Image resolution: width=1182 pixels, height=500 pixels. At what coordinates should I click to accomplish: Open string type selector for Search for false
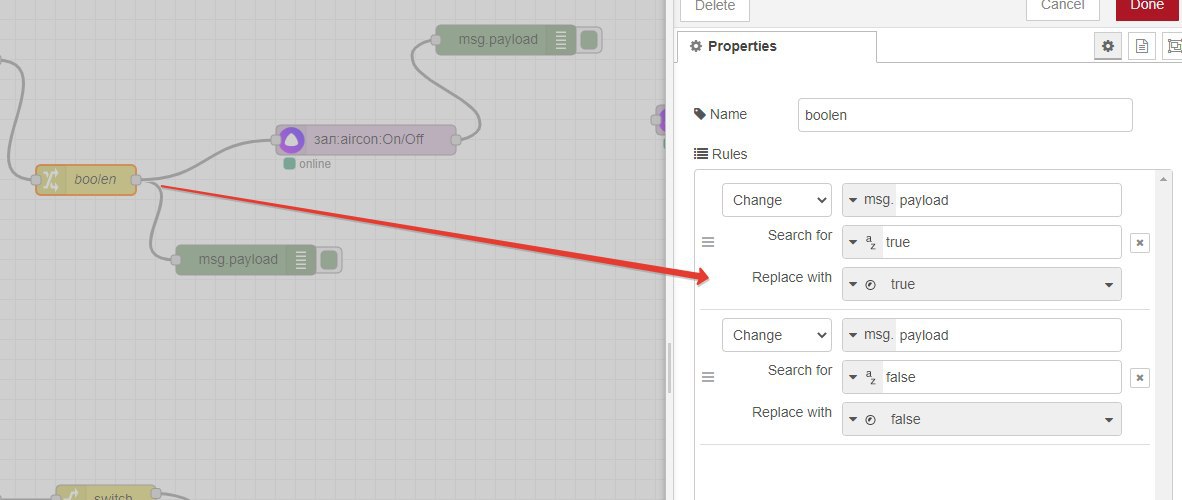click(863, 377)
